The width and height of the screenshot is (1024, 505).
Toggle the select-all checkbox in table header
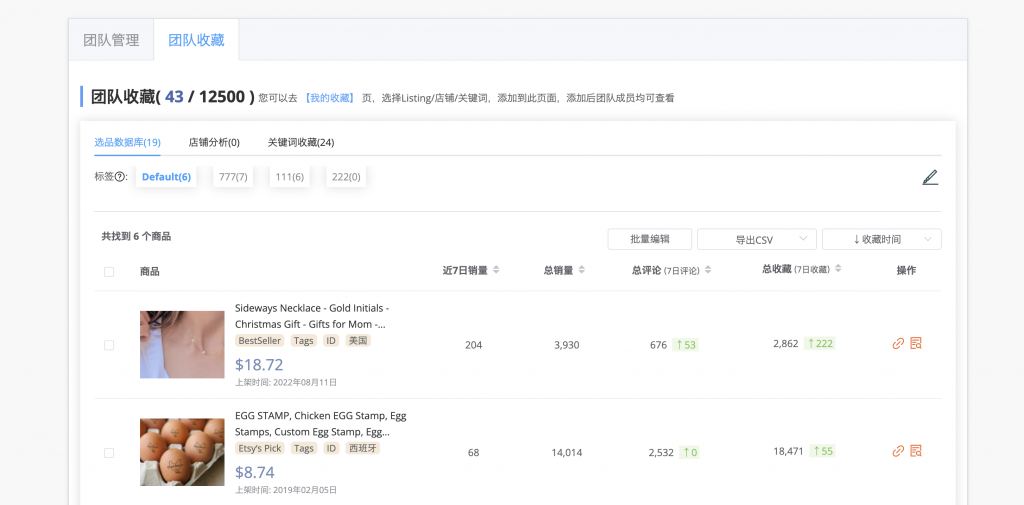click(109, 271)
